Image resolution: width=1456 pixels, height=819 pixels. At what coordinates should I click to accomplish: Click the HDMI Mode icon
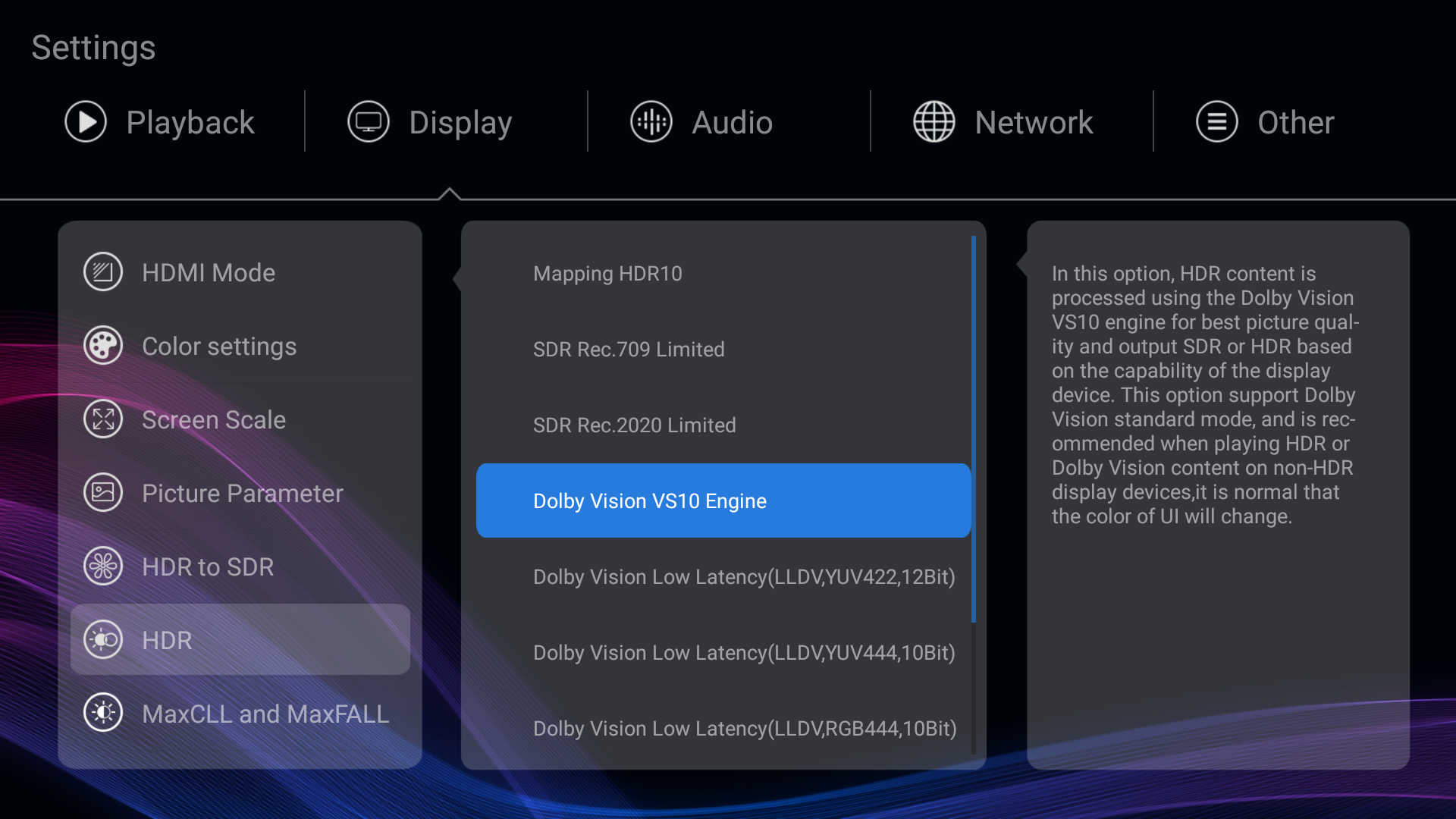[103, 271]
